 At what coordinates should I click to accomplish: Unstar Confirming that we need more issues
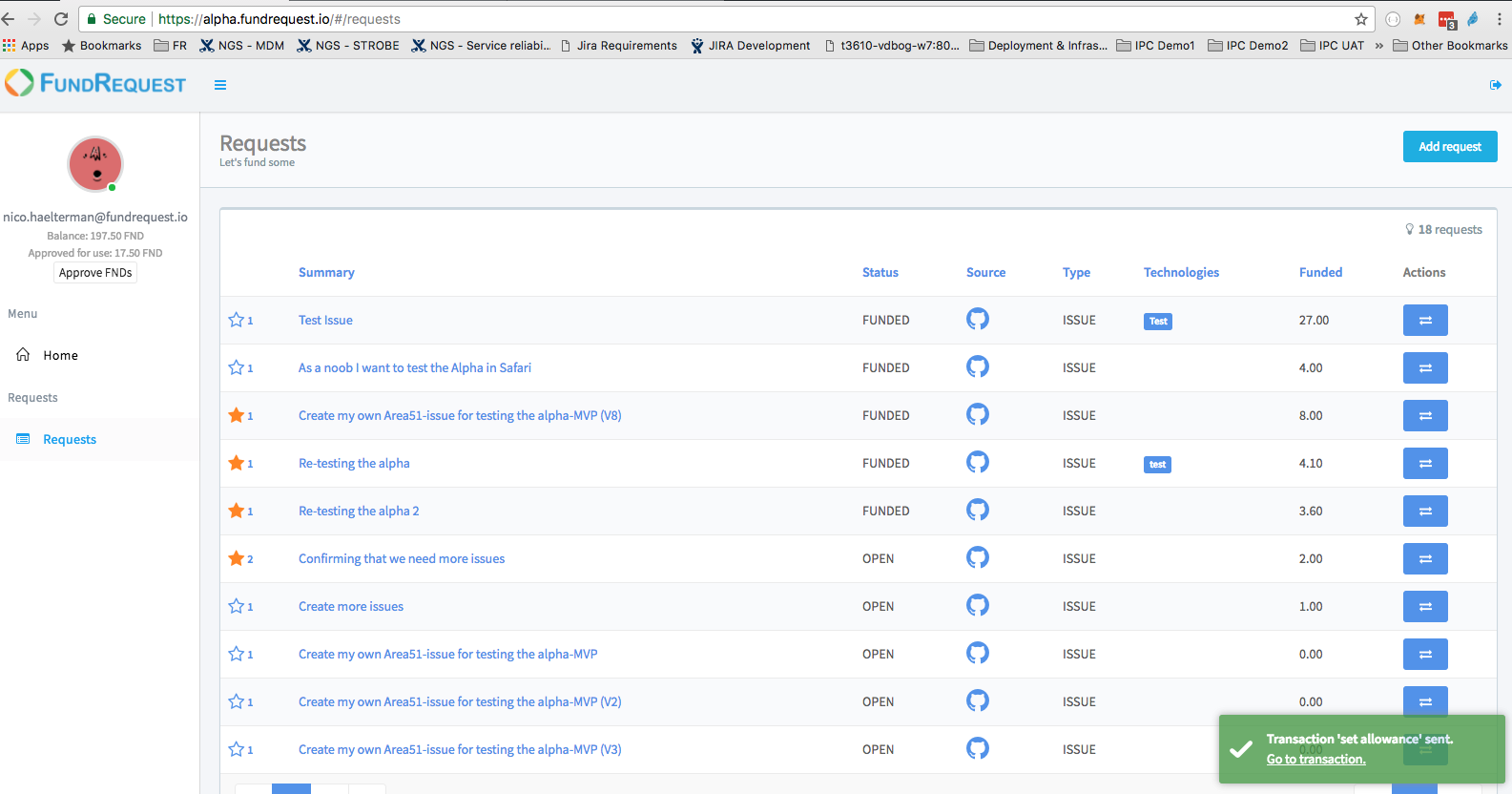(x=237, y=558)
